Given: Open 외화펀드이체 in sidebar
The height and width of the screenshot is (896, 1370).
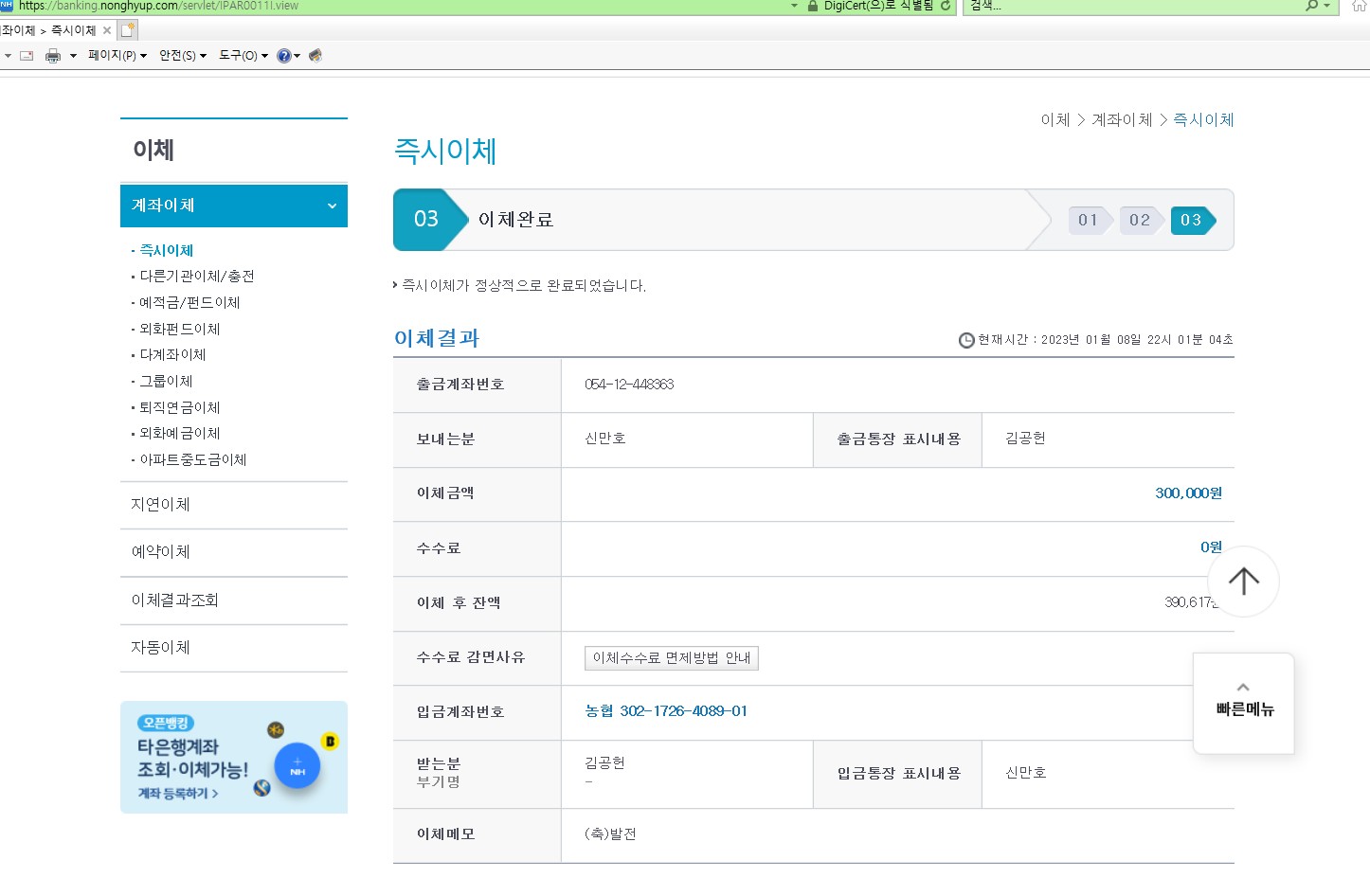Looking at the screenshot, I should tap(180, 329).
